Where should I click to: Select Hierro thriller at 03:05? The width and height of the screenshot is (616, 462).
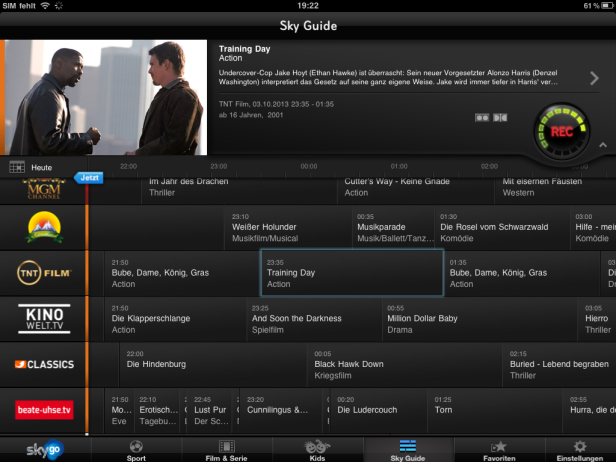[597, 319]
